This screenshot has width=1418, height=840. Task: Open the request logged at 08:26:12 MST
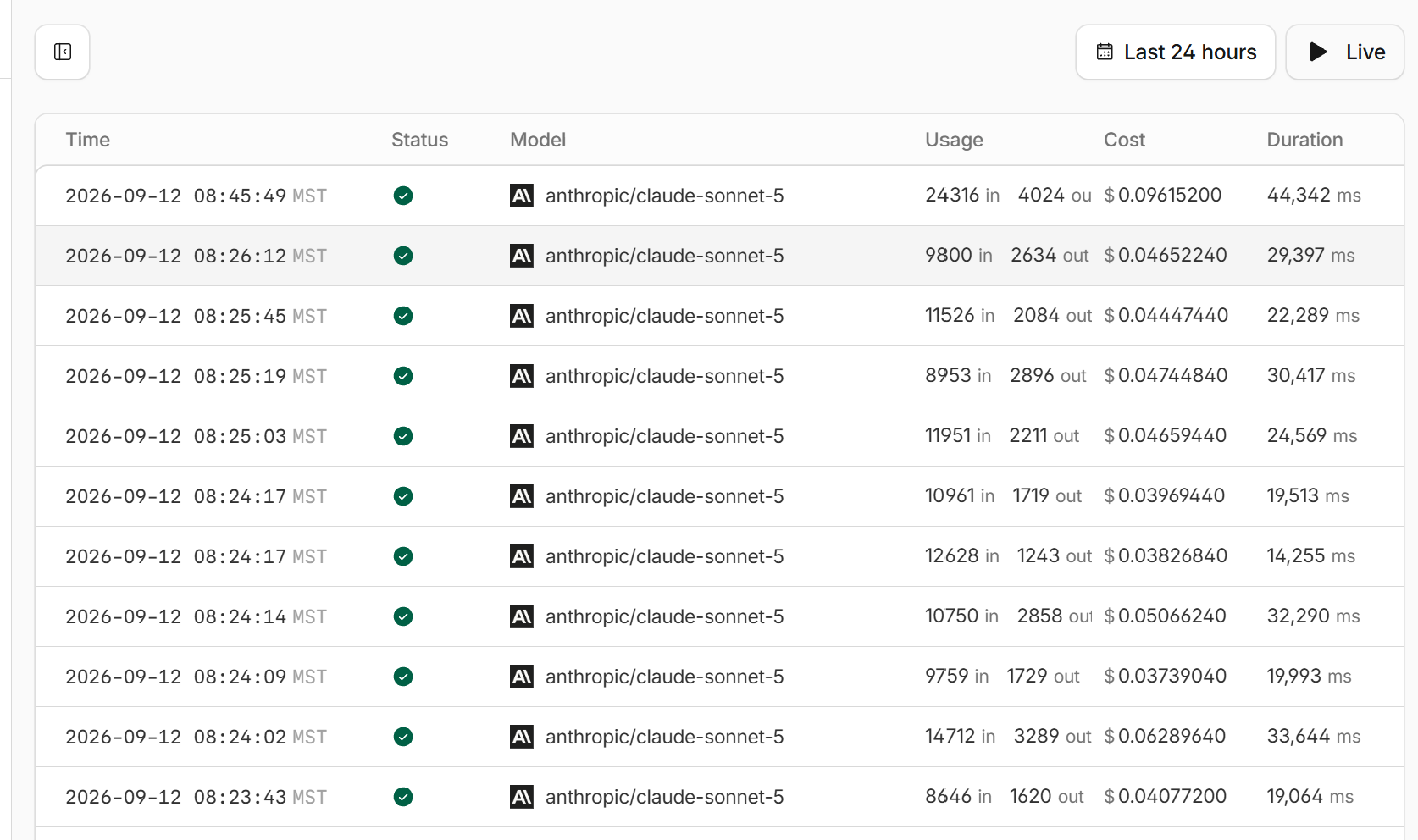(x=719, y=256)
